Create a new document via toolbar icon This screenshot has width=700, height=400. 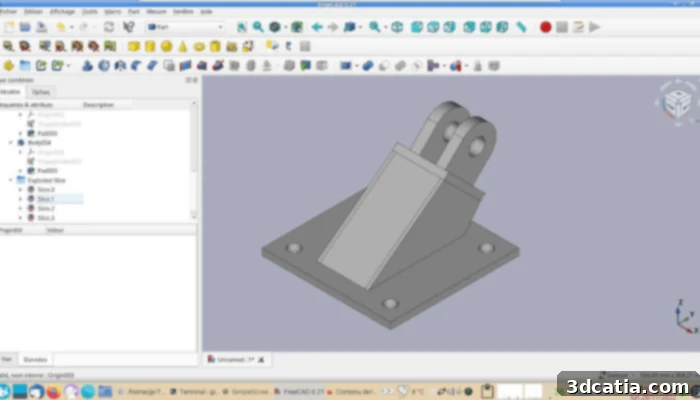coord(9,27)
